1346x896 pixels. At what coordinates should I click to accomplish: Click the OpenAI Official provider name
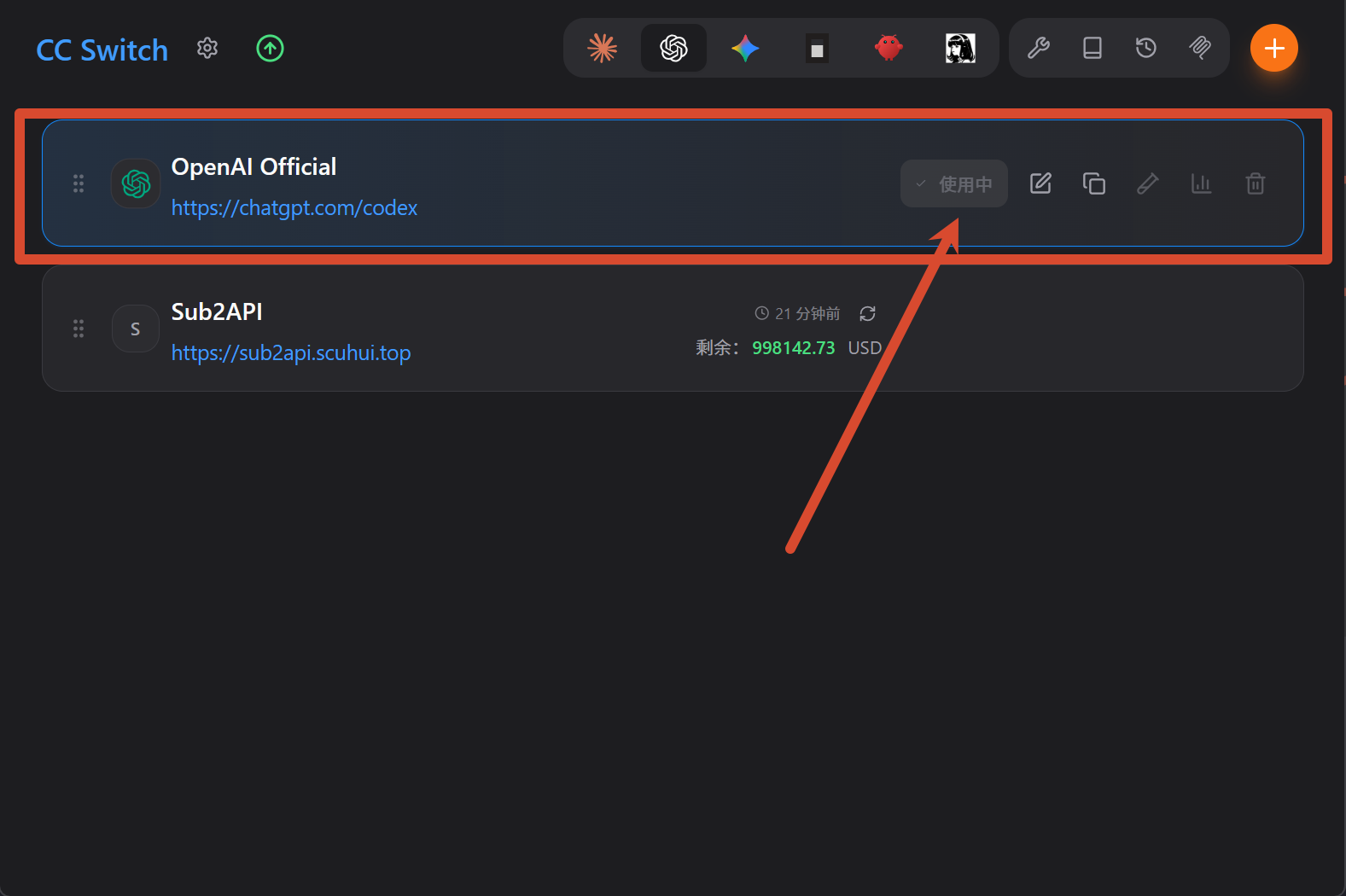[253, 166]
